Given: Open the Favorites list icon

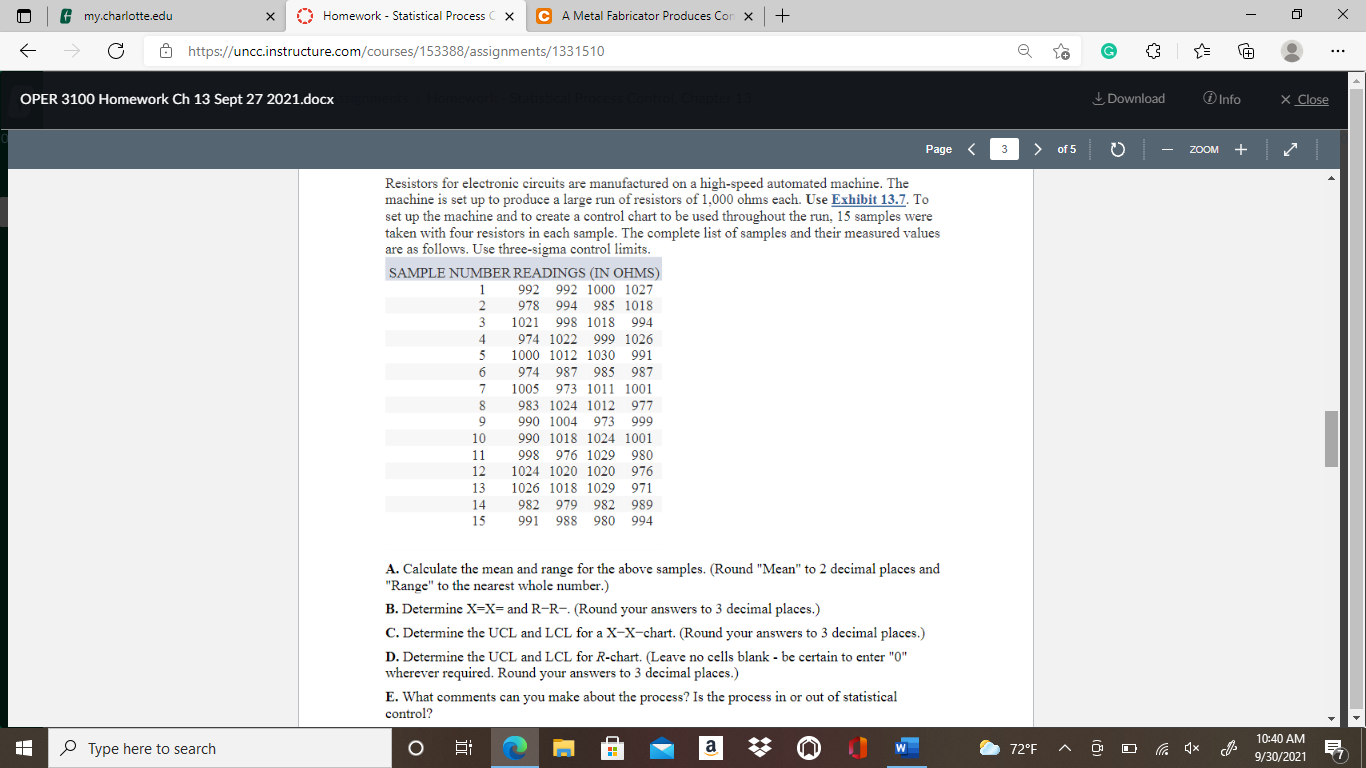Looking at the screenshot, I should pos(1201,51).
